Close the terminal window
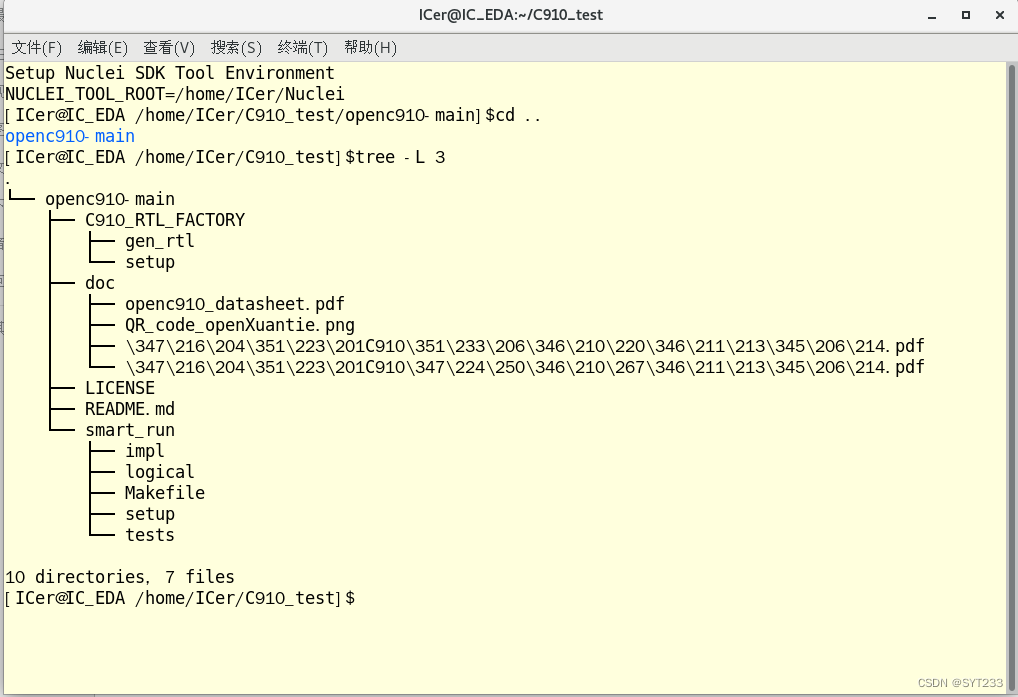1018x697 pixels. 1000,15
